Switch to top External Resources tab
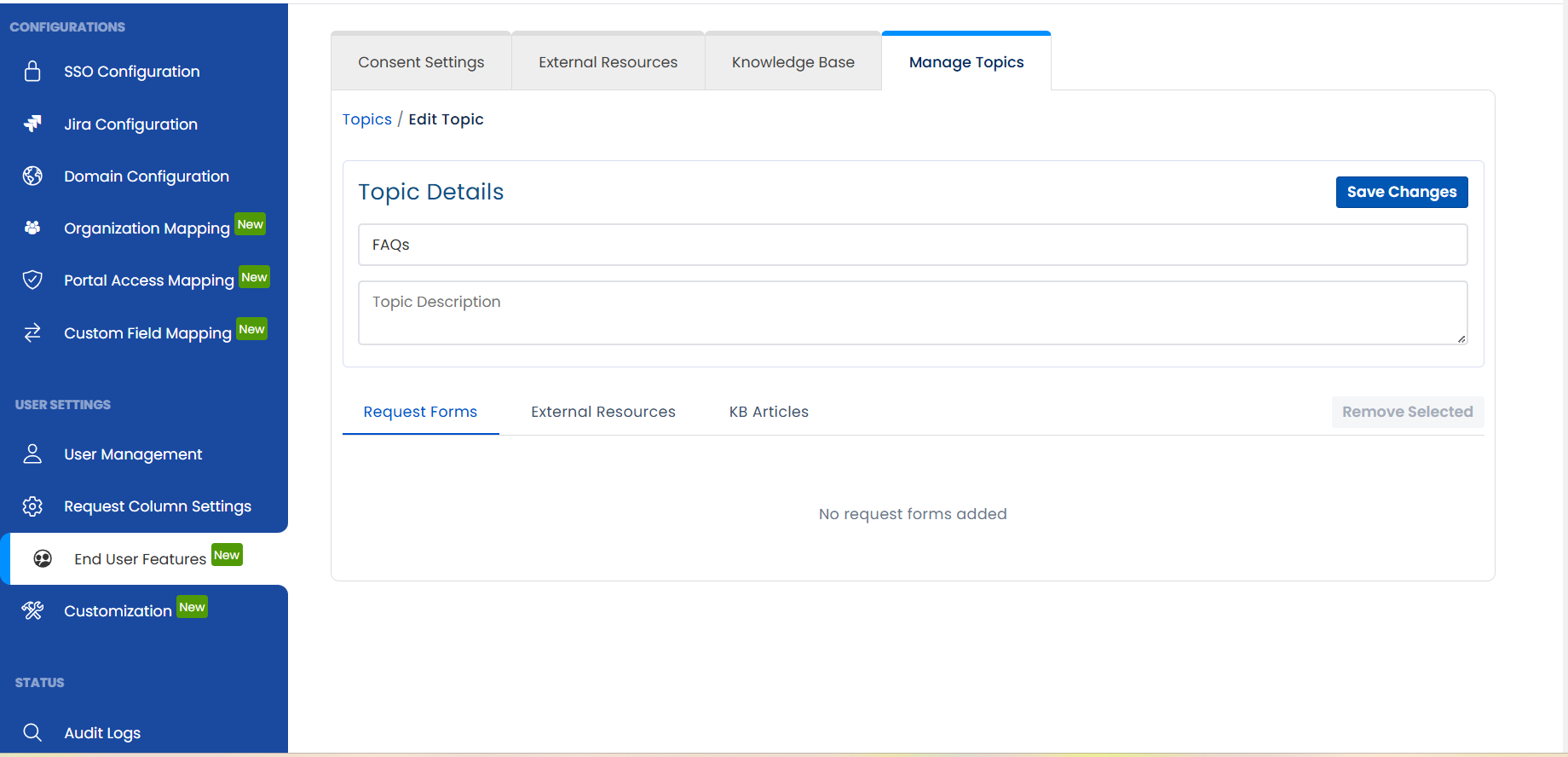This screenshot has height=757, width=1568. pos(608,62)
